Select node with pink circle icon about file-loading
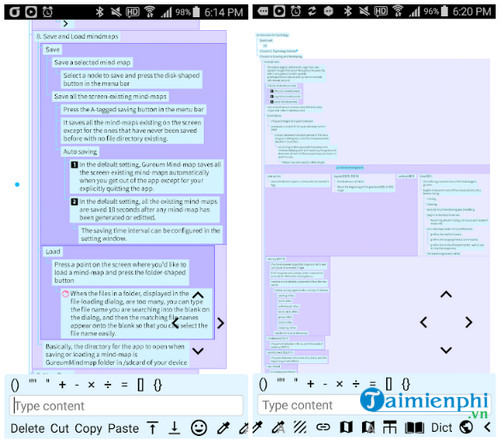Screen dimensions: 500x443 point(136,313)
